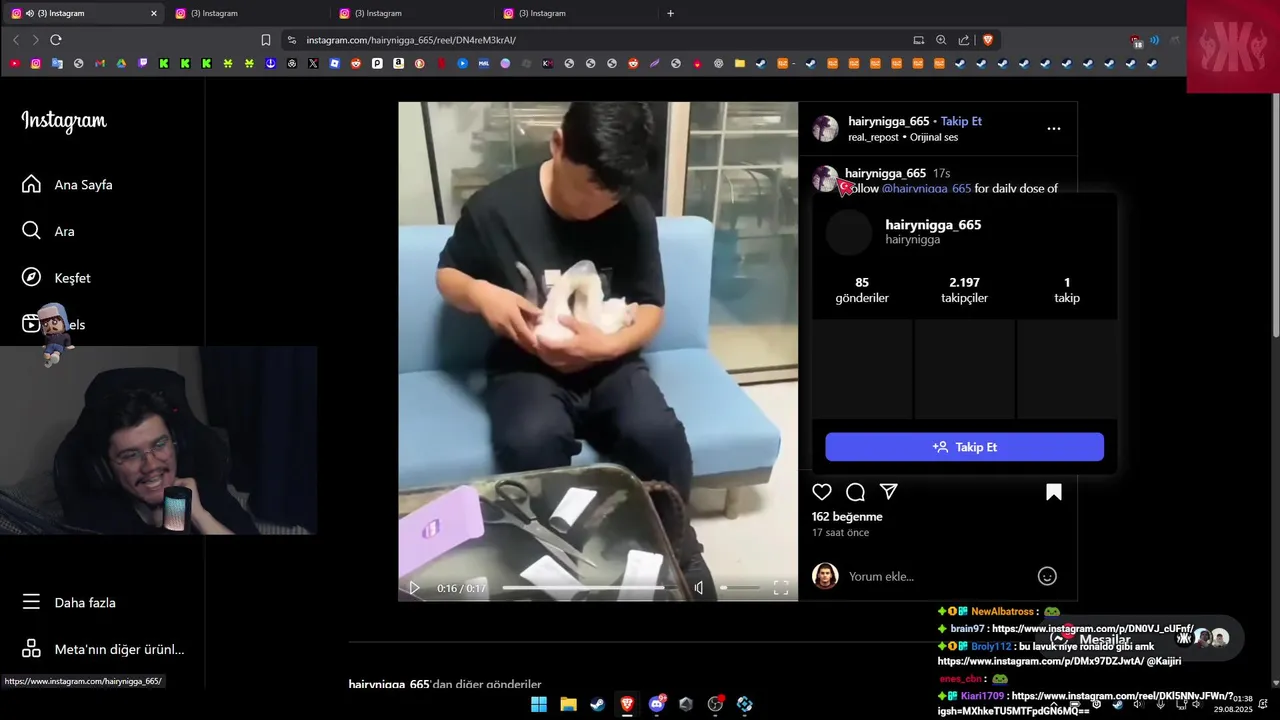
Task: Open the 162 beğenme likes list
Action: coord(847,517)
